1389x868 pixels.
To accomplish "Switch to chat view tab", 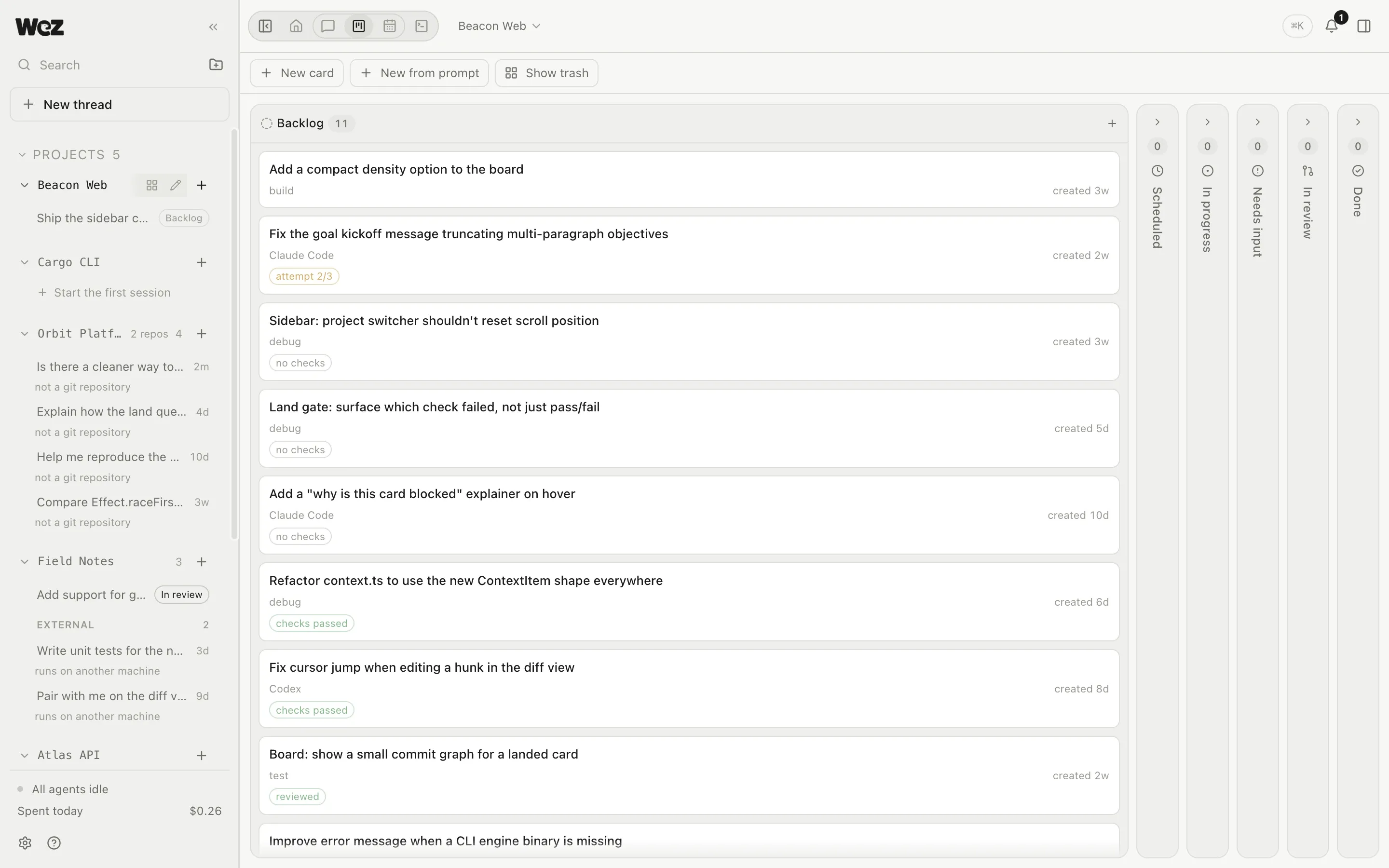I will click(x=328, y=26).
